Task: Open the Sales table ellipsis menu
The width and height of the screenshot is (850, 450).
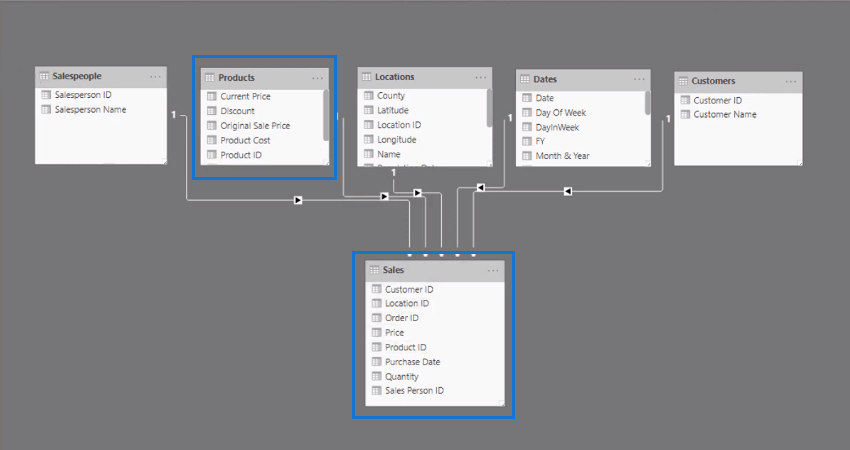Action: point(493,271)
